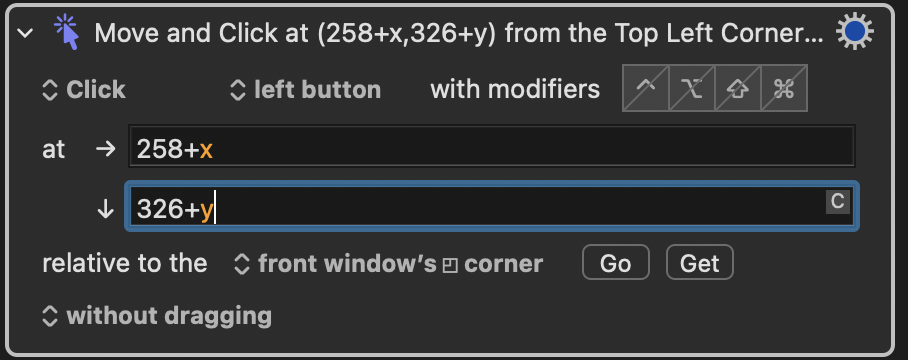The height and width of the screenshot is (360, 908).
Task: Click the down arrow vertical icon
Action: (x=105, y=210)
